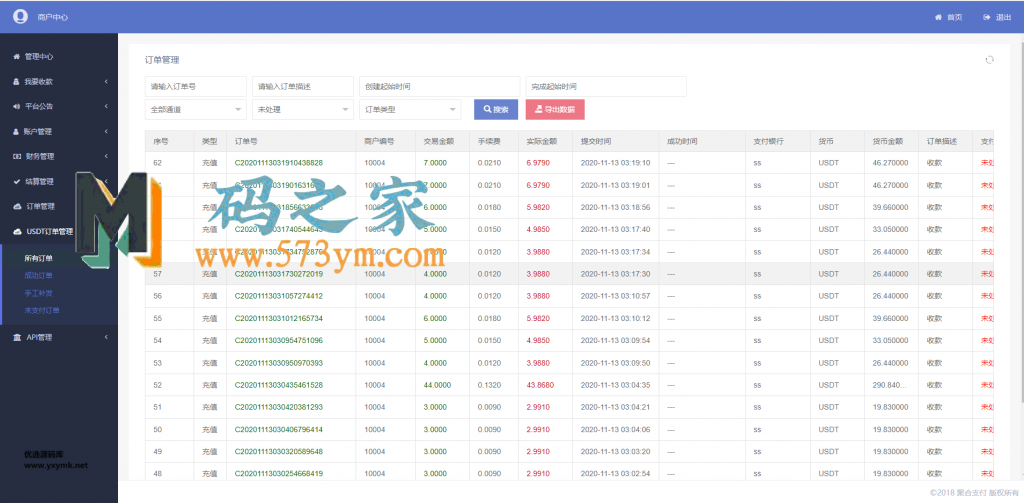Click the 手续费 column header
The image size is (1024, 503).
488,141
